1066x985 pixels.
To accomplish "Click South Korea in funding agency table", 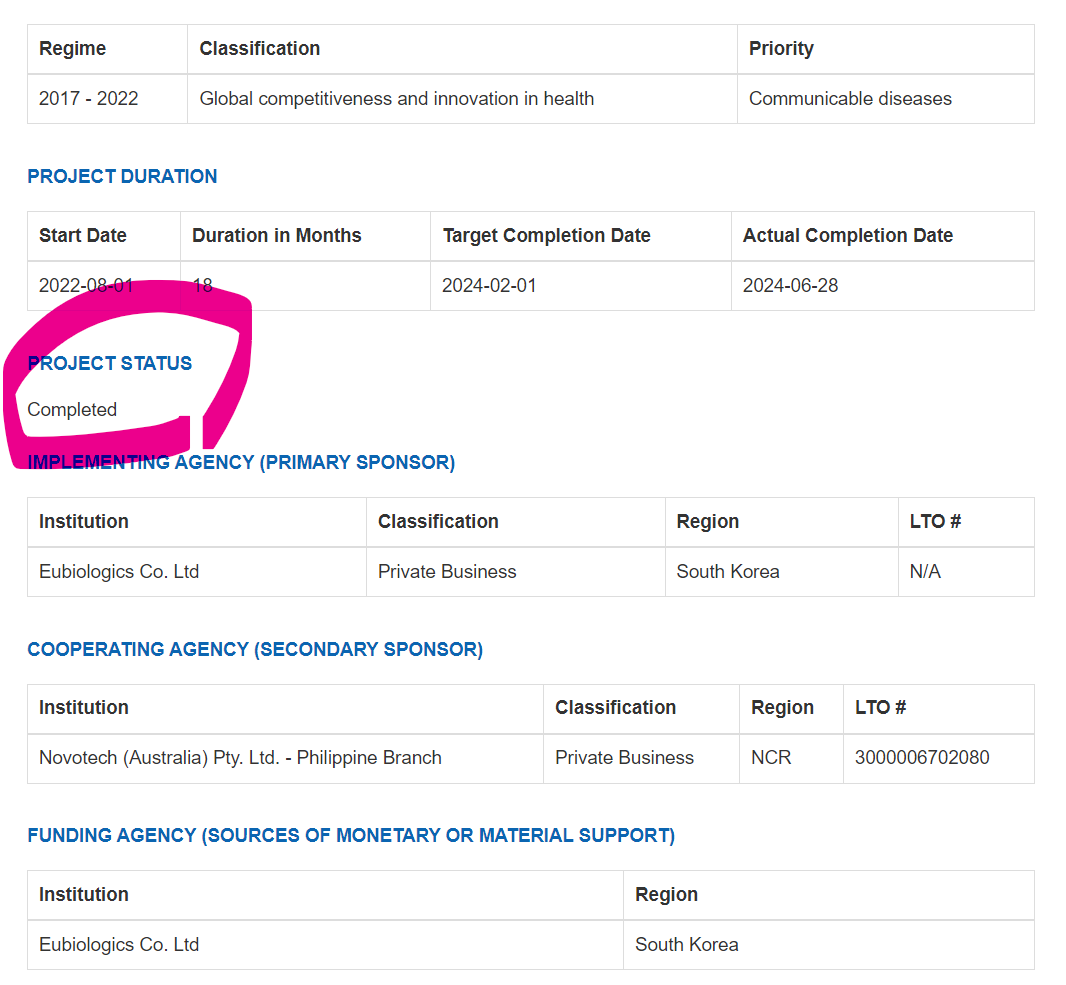I will (687, 944).
